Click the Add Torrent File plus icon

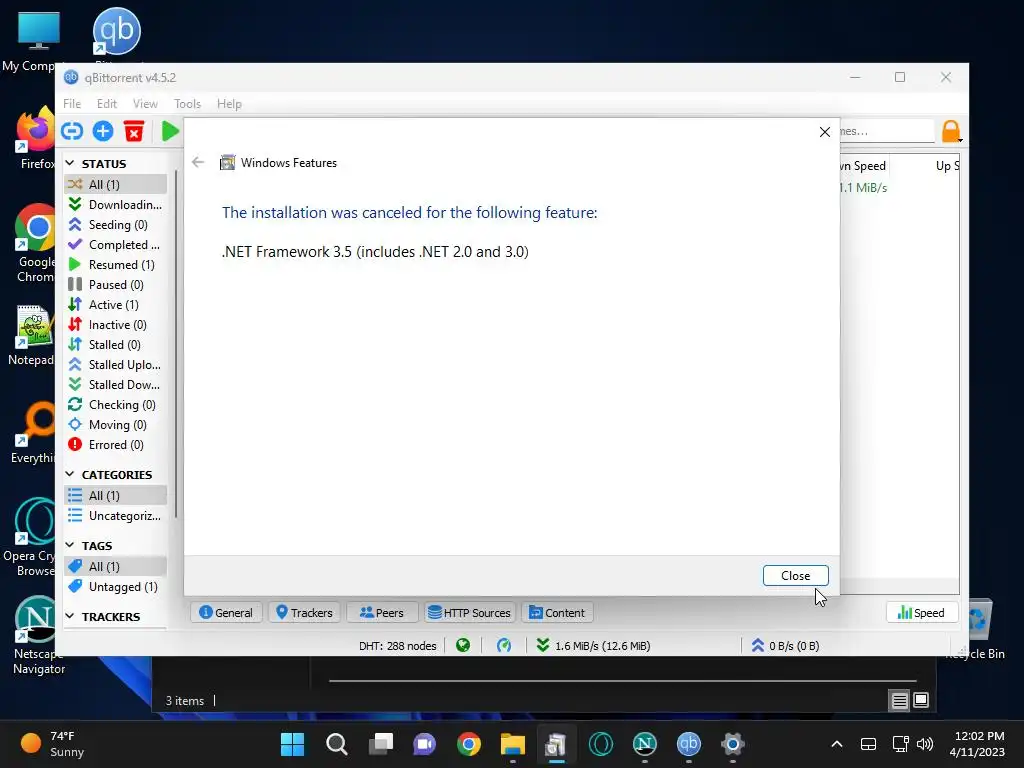103,131
